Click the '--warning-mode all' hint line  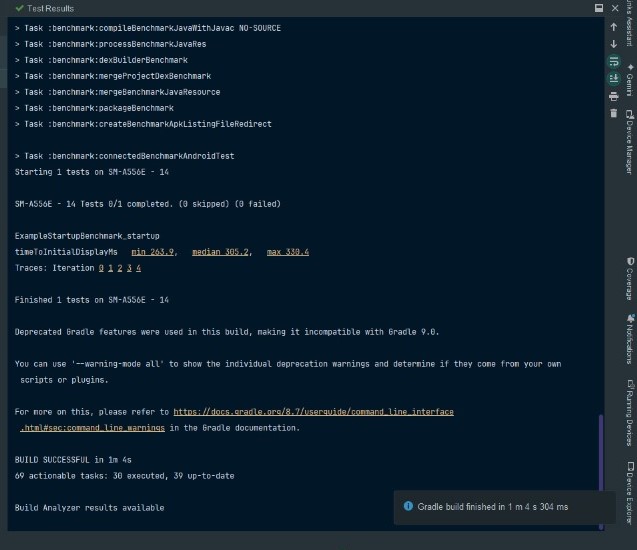point(288,364)
